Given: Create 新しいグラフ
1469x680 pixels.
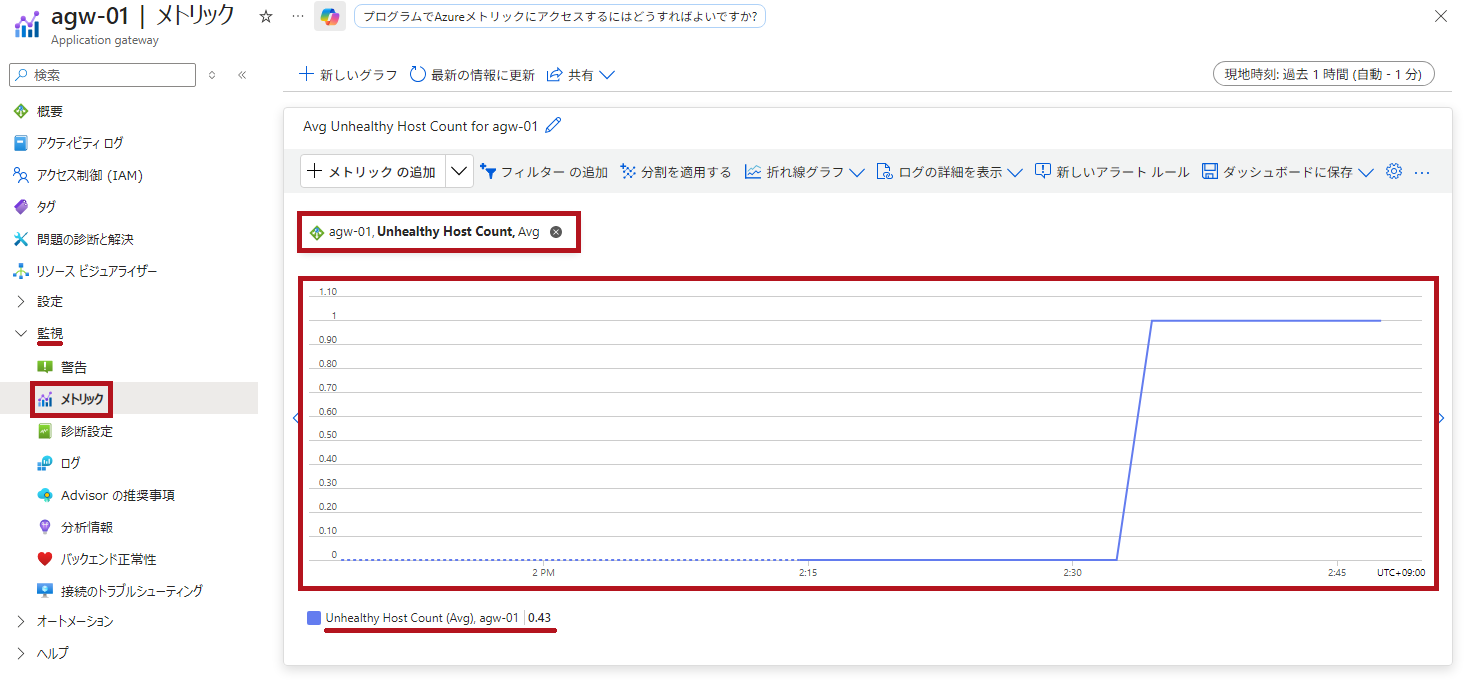Looking at the screenshot, I should point(348,75).
